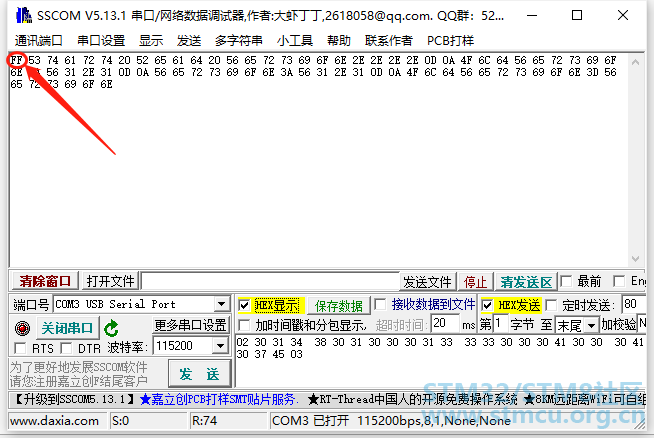Screen dimensions: 654x438
Task: Expand the baud rate 115200 dropdown
Action: pyautogui.click(x=220, y=346)
